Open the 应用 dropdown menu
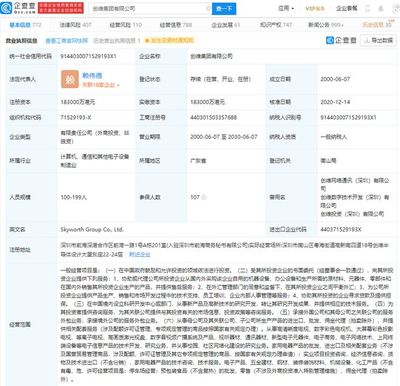Screen dimensions: 400x386 click(x=286, y=8)
